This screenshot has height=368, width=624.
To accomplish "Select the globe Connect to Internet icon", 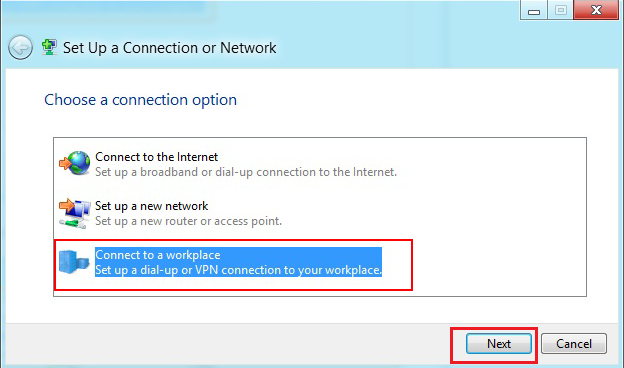I will click(75, 163).
